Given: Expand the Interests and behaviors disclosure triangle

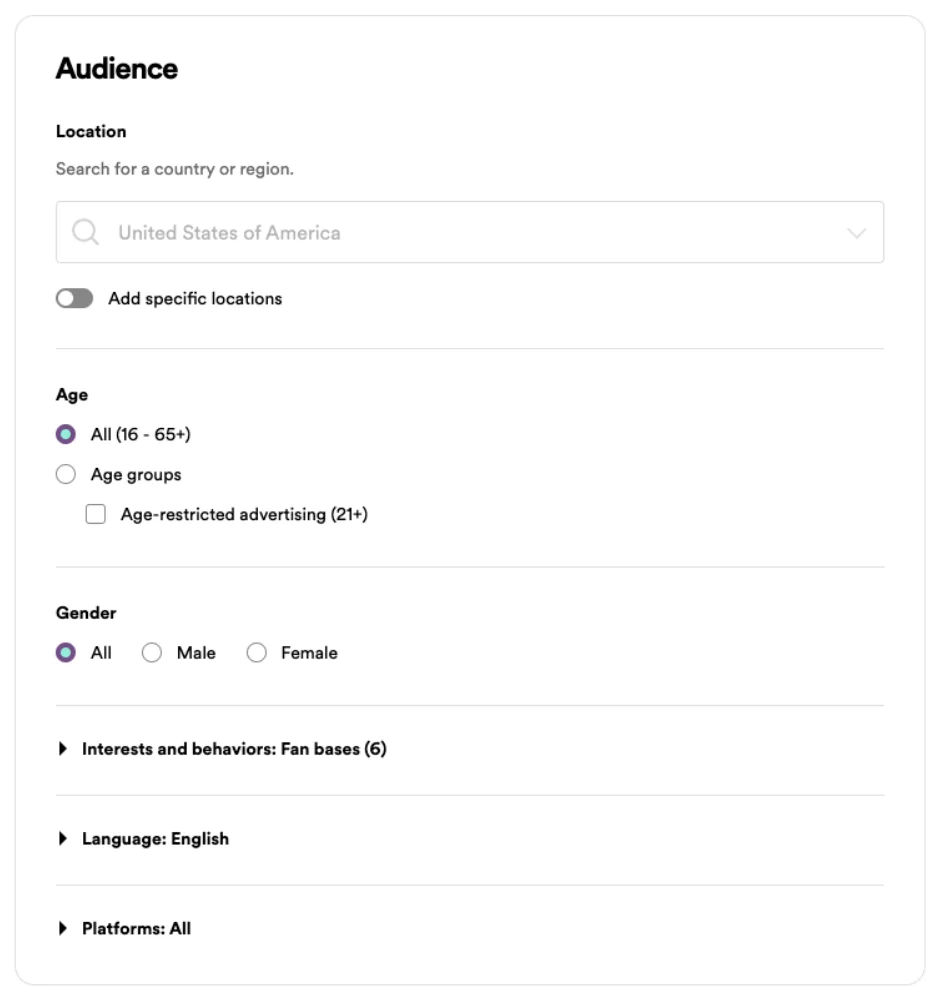Looking at the screenshot, I should [x=64, y=749].
